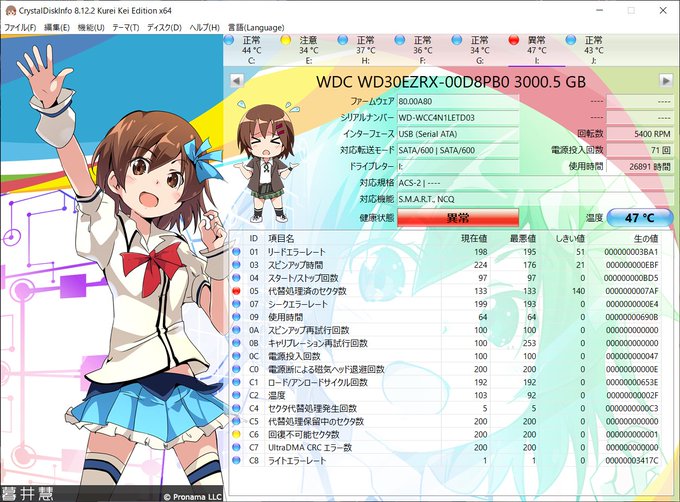Screen dimensions: 680x502
Task: Click the blue status icon for ライトエラーレート
Action: 236,460
